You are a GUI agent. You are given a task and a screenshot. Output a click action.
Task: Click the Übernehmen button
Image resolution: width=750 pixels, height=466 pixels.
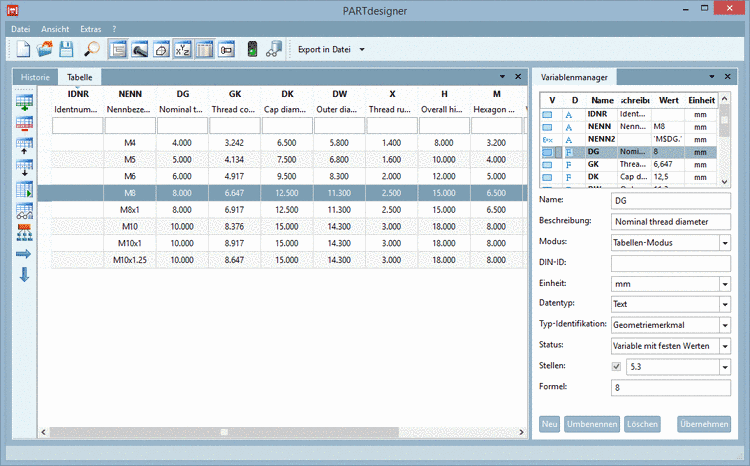(703, 424)
